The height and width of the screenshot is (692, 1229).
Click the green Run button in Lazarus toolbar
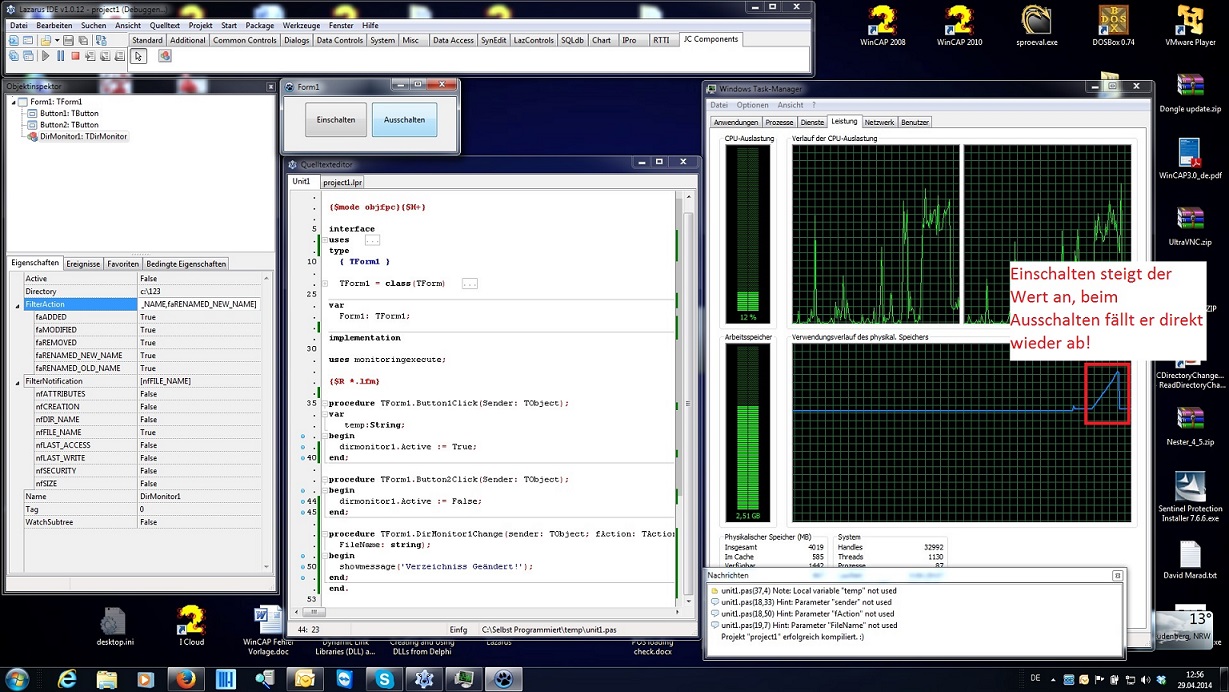45,56
